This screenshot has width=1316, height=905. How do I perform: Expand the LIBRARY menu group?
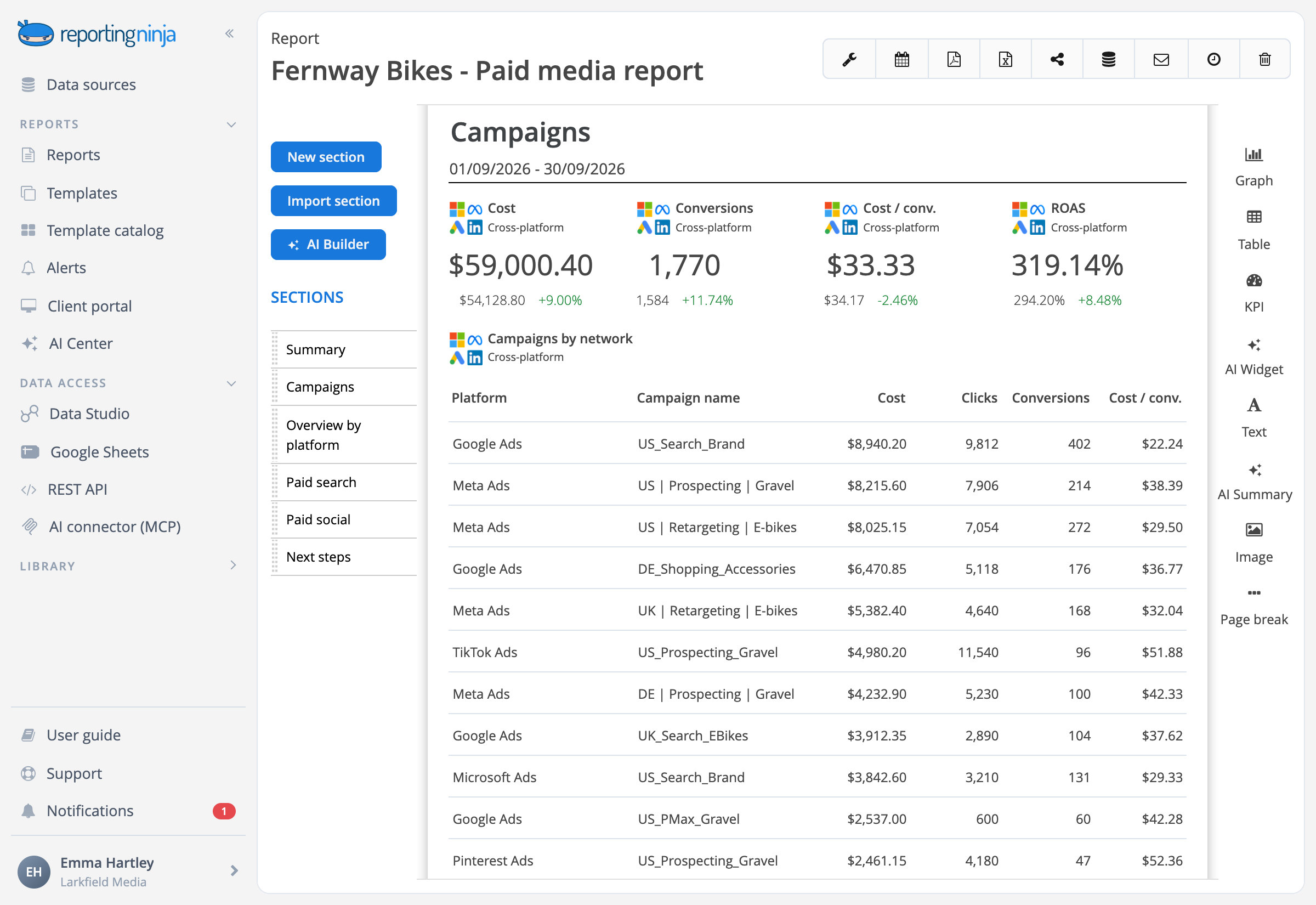point(233,565)
